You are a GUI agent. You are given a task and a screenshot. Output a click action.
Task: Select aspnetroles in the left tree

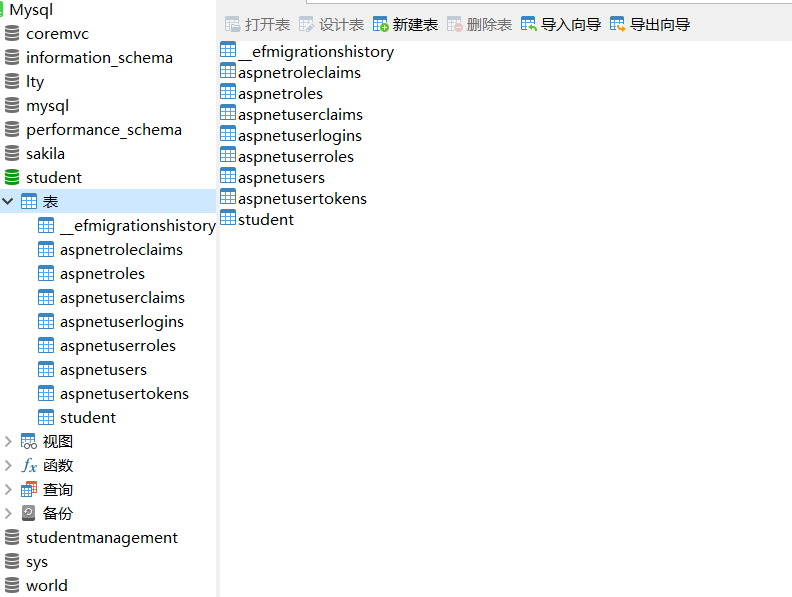pyautogui.click(x=103, y=274)
